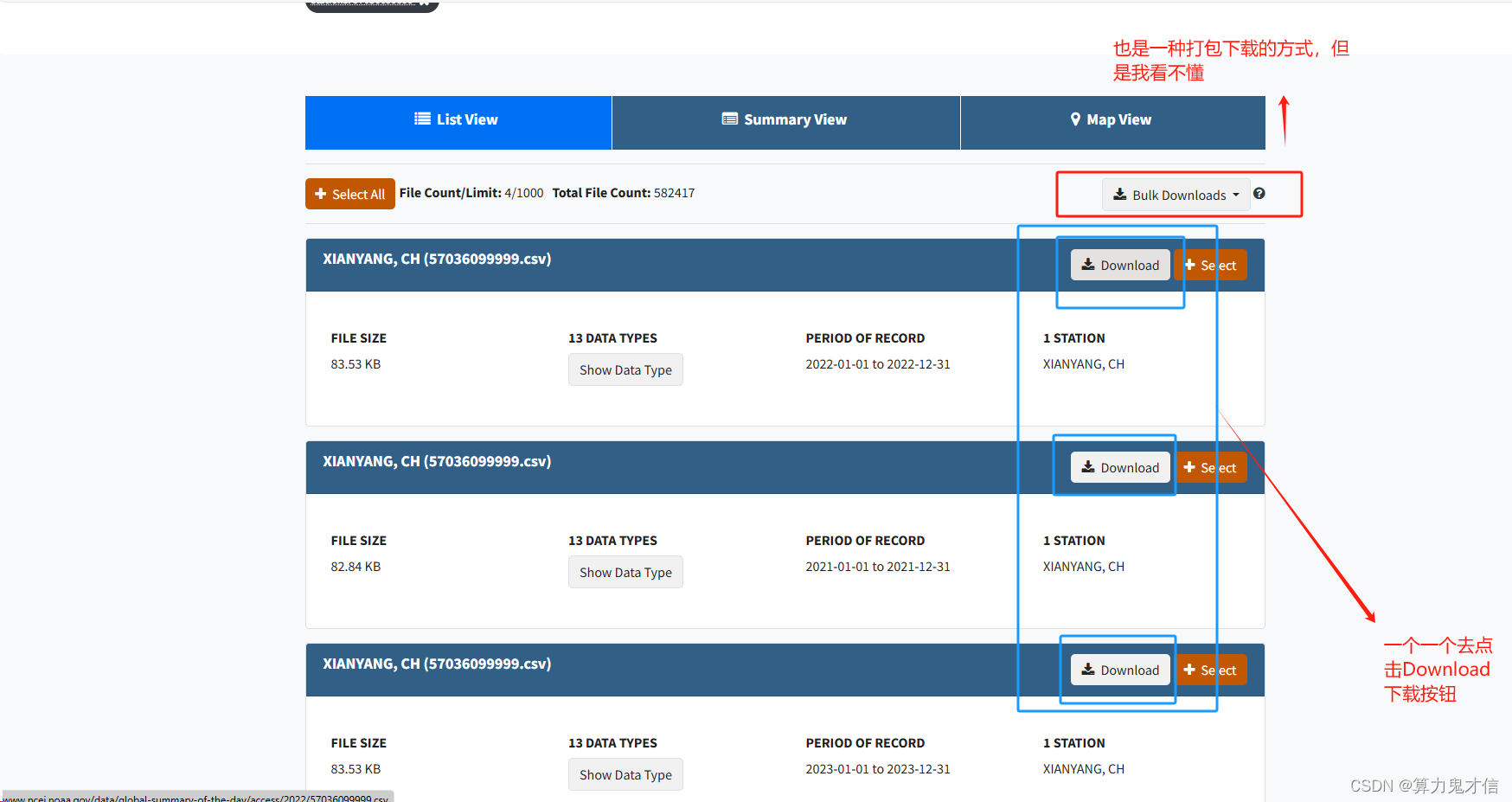
Task: Show data types for the 2023 record
Action: pos(625,774)
